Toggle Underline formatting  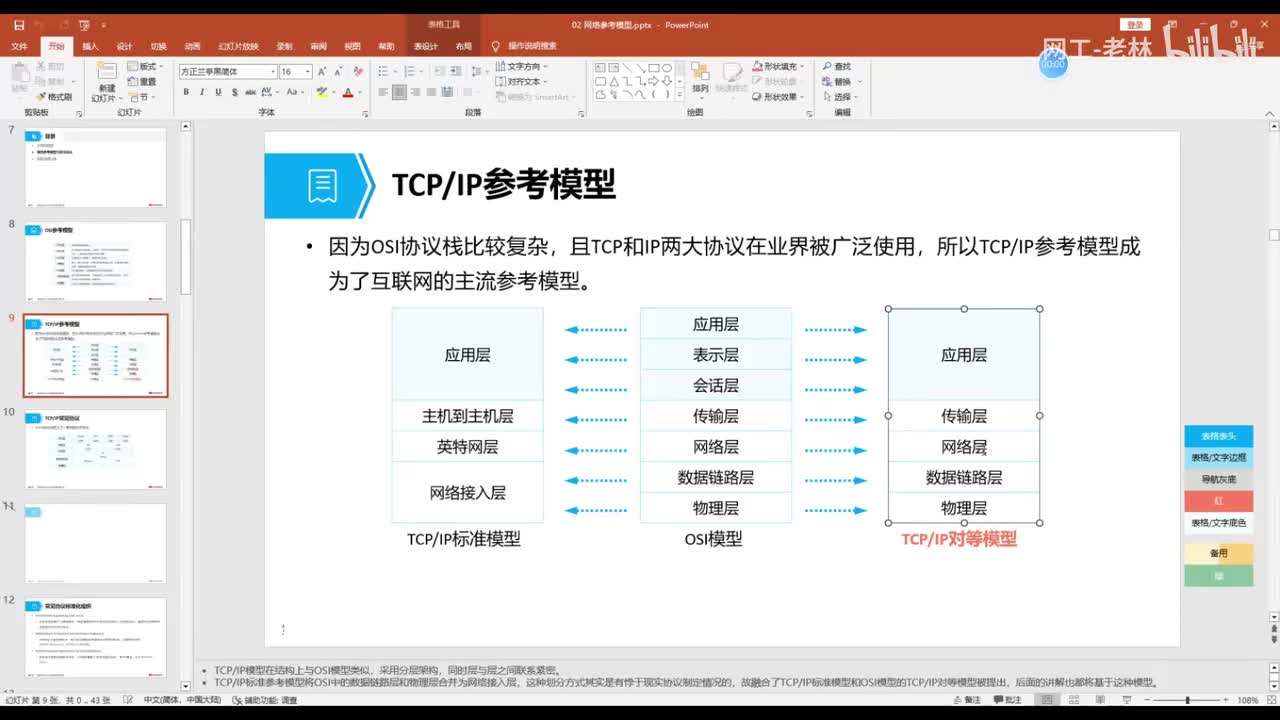tap(218, 92)
